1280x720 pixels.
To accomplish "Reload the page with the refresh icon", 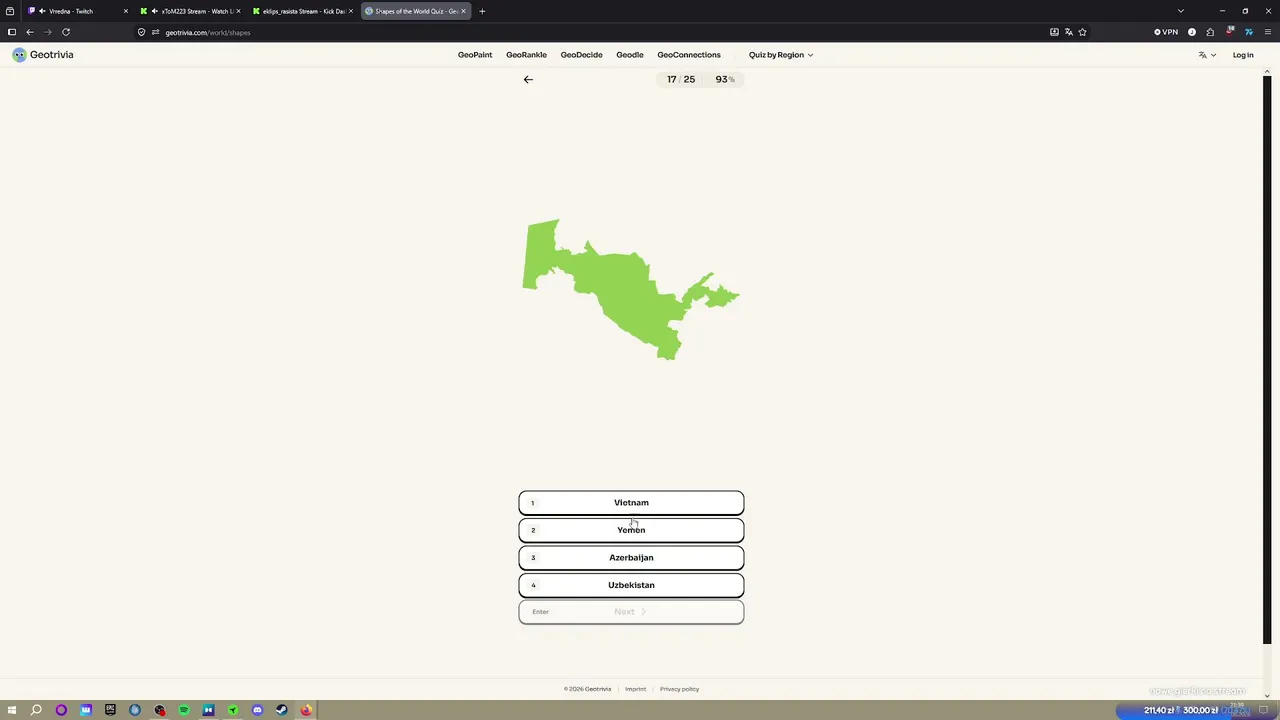I will tap(66, 32).
